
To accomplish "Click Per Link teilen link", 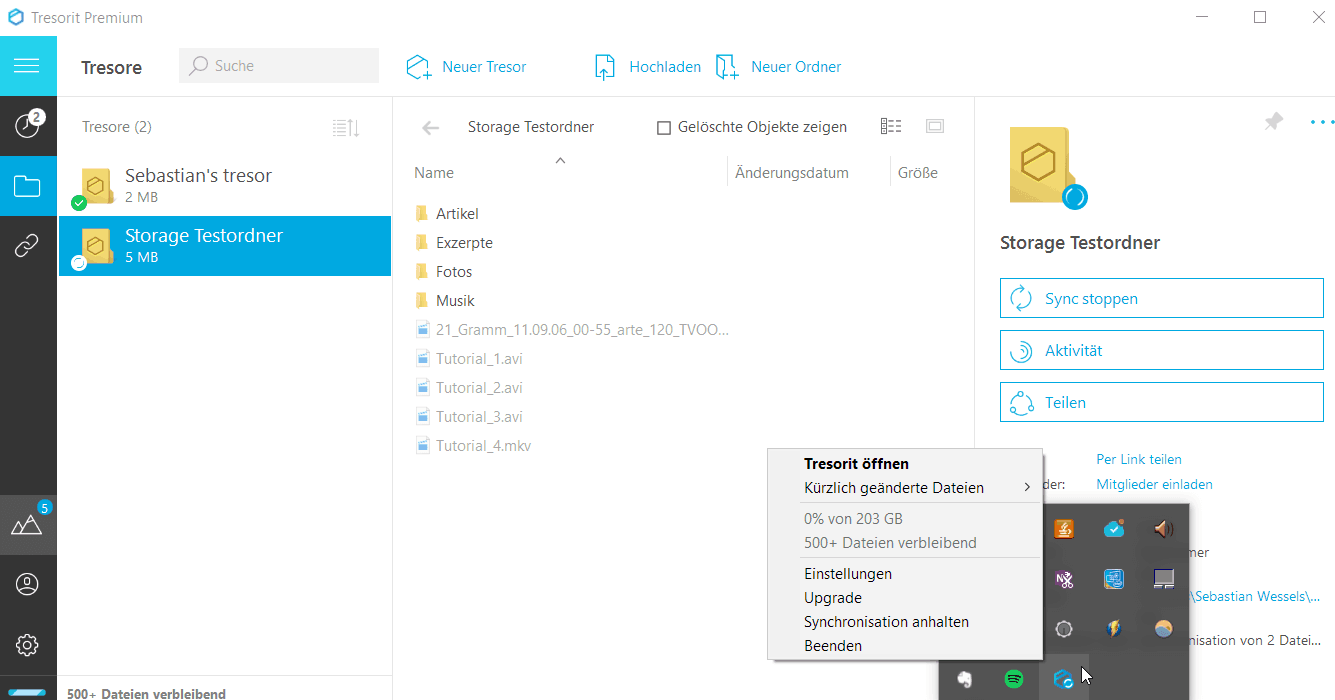I will point(1139,460).
